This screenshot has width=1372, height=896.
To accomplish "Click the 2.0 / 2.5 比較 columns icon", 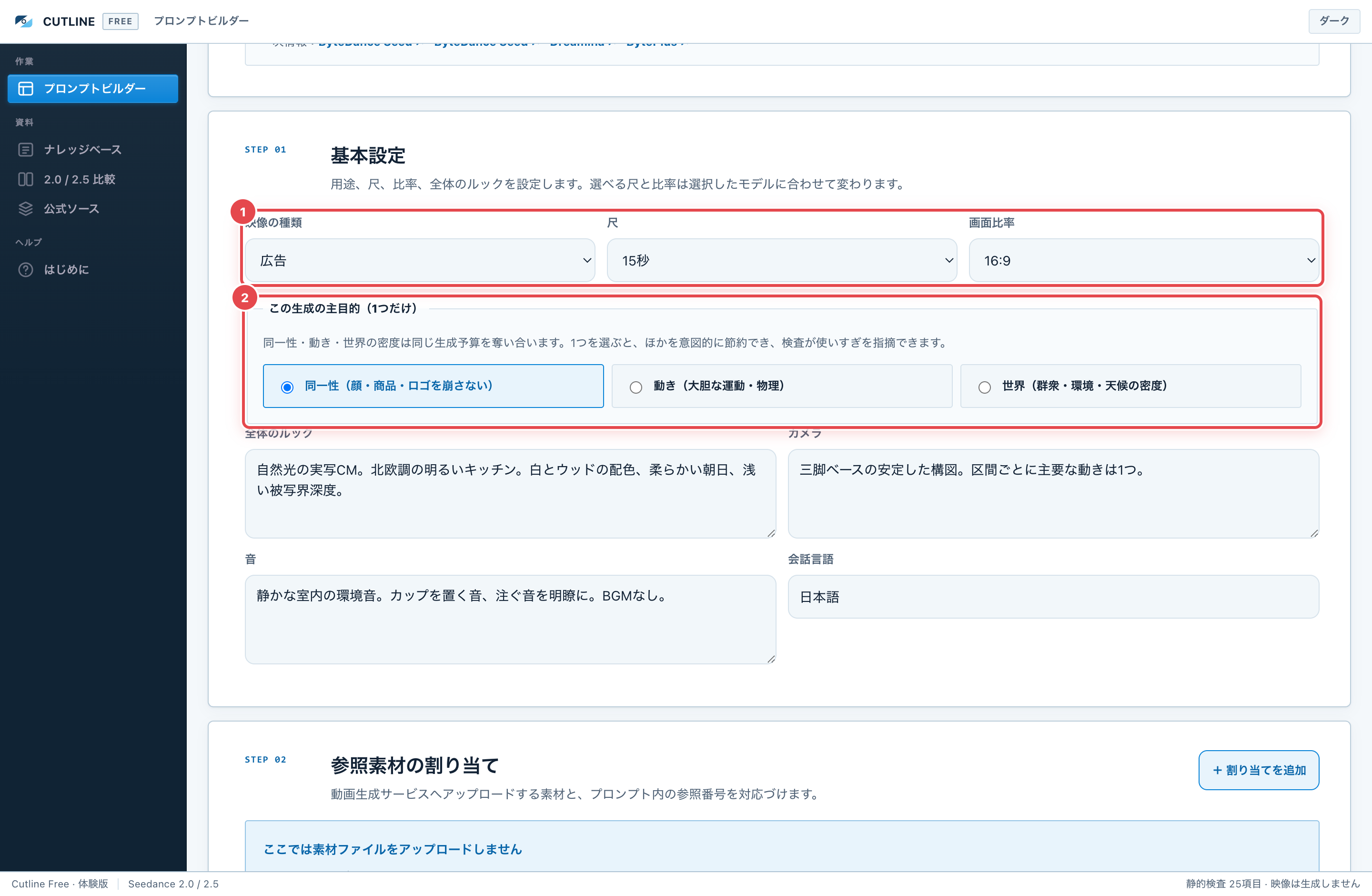I will pos(26,179).
